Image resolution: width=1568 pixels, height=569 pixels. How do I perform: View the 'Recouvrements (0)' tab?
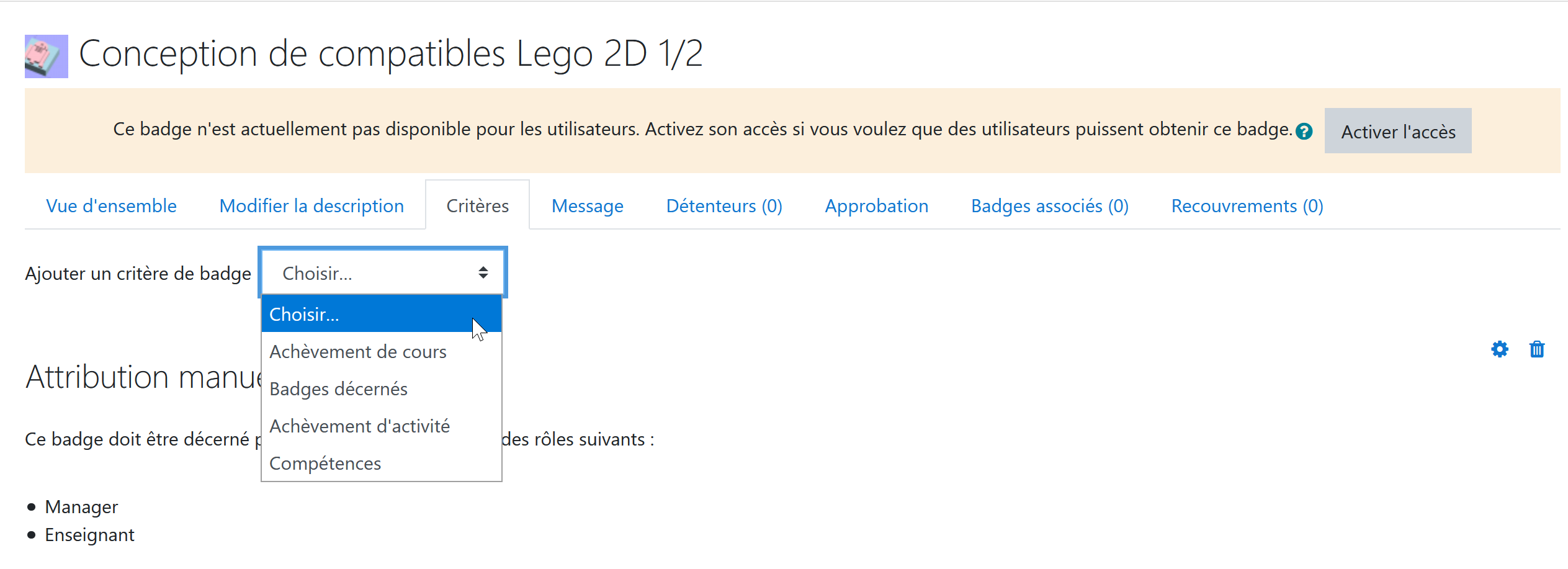click(1247, 206)
